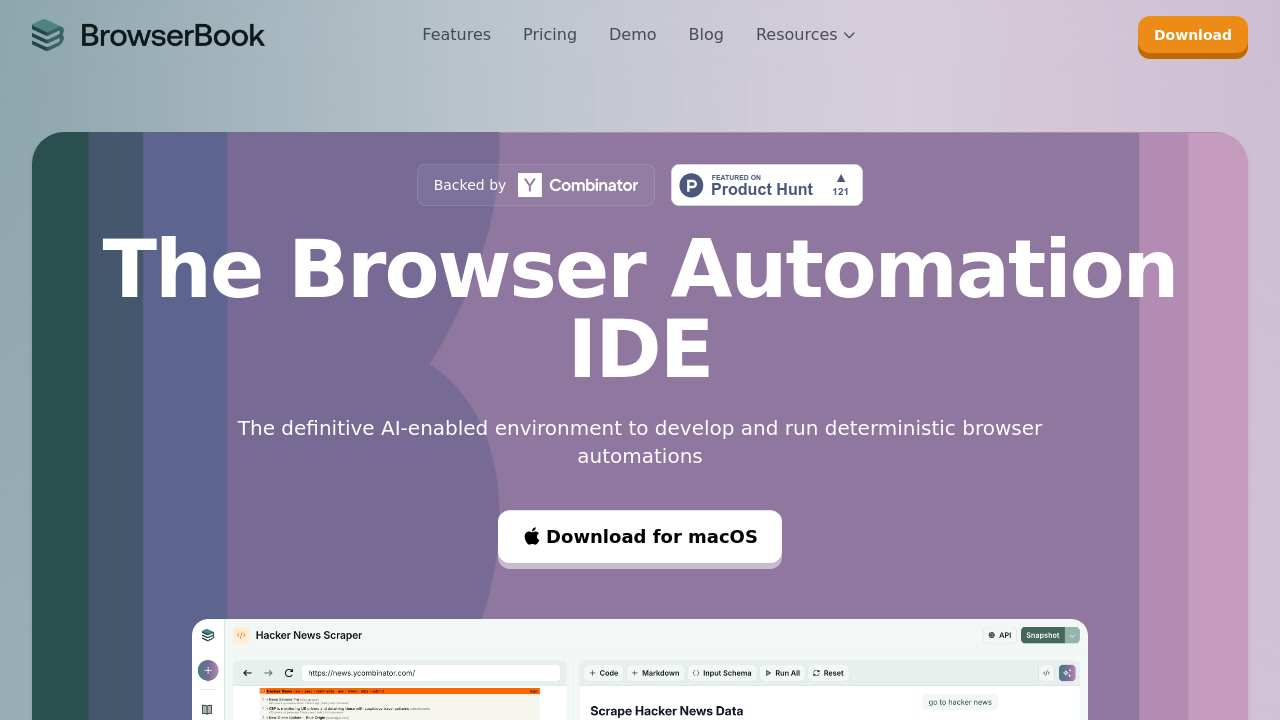
Task: Reset the notebook using the Reset button
Action: pos(827,673)
